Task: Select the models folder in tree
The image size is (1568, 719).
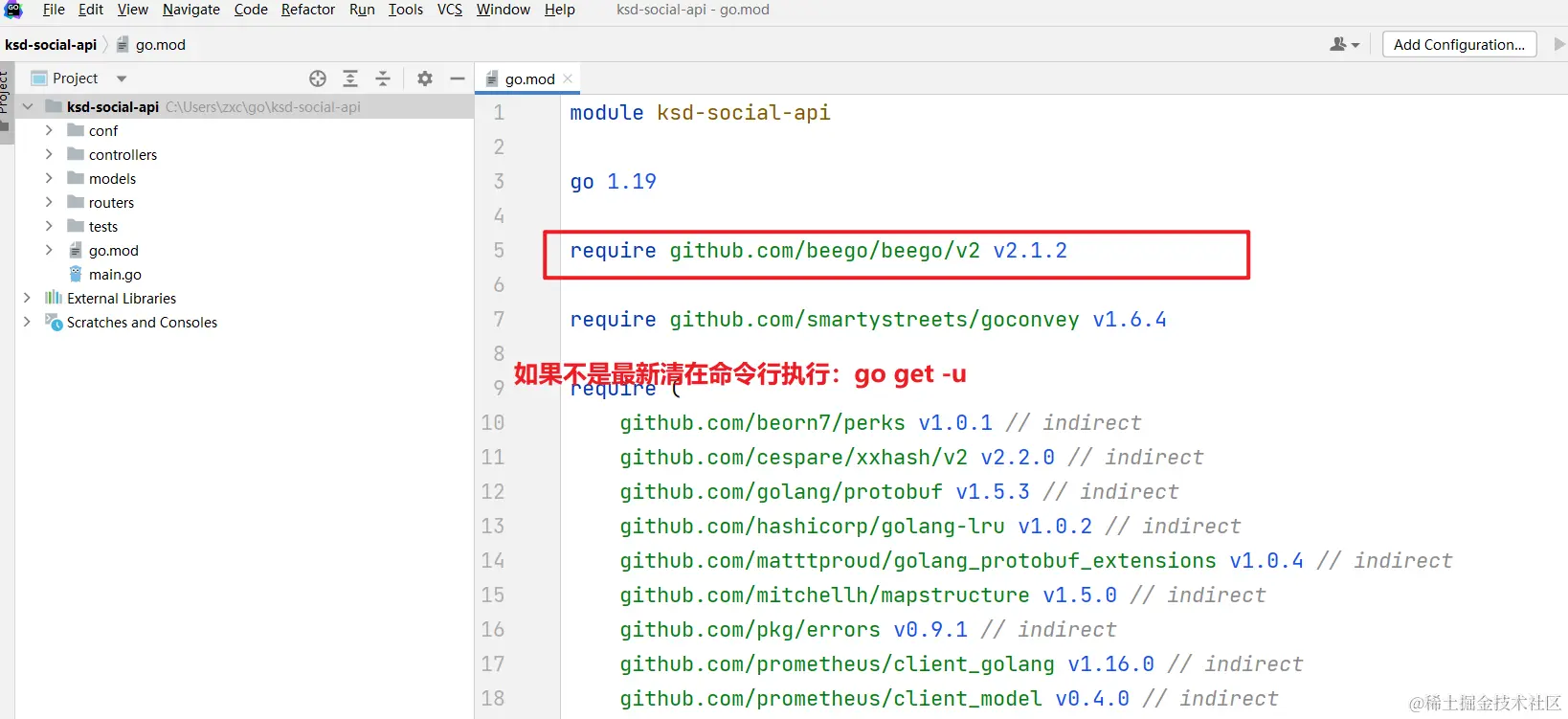Action: (x=112, y=178)
